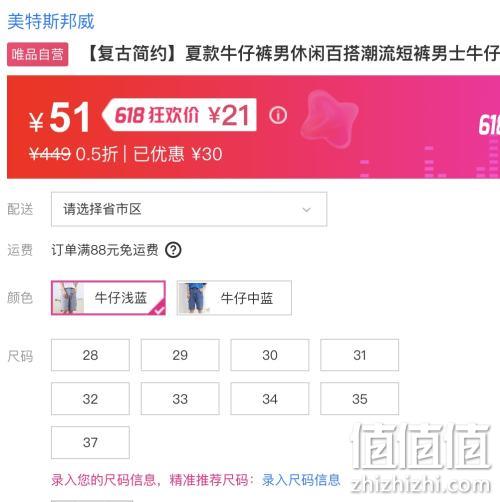Pick size 30
This screenshot has width=500, height=502.
(x=270, y=355)
